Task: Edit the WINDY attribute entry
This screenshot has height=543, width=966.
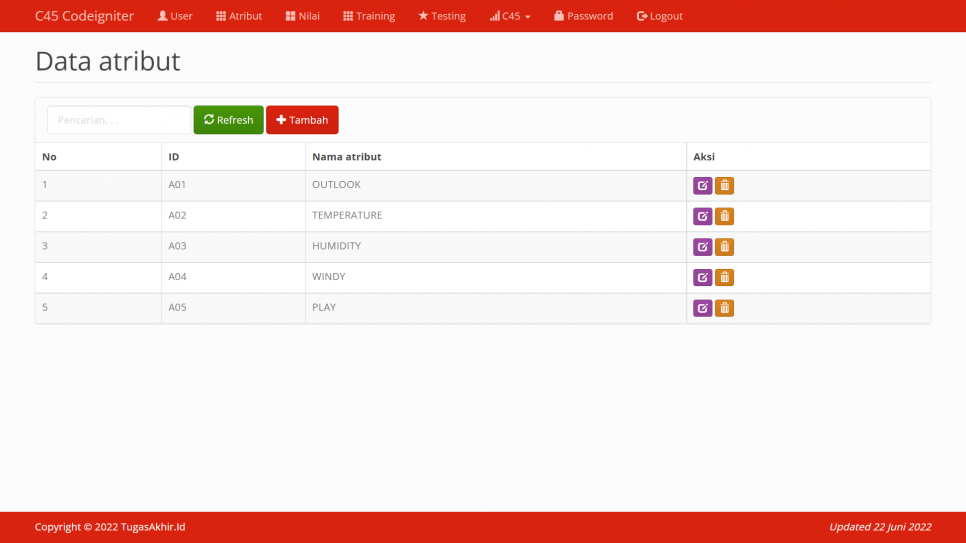Action: click(702, 277)
